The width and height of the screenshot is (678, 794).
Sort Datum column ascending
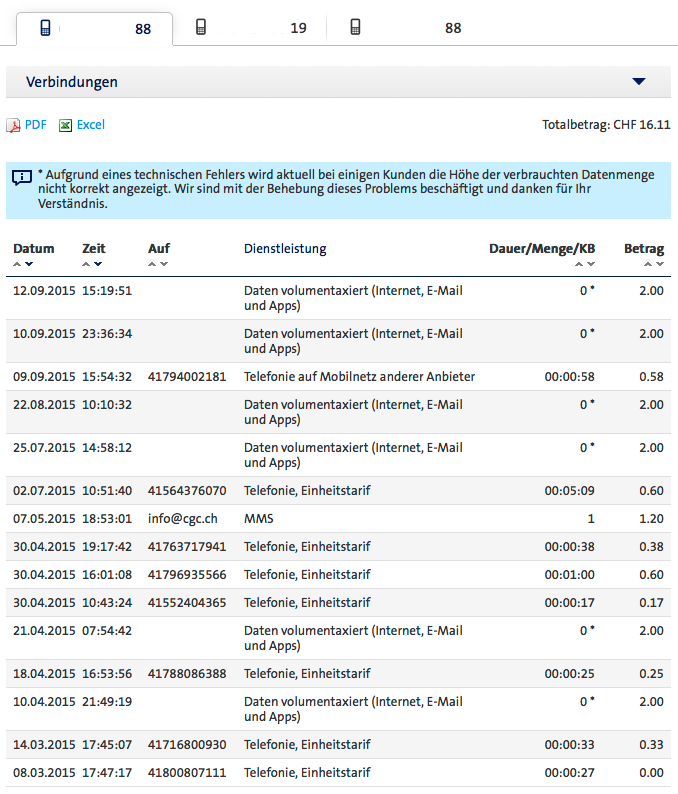[x=17, y=264]
